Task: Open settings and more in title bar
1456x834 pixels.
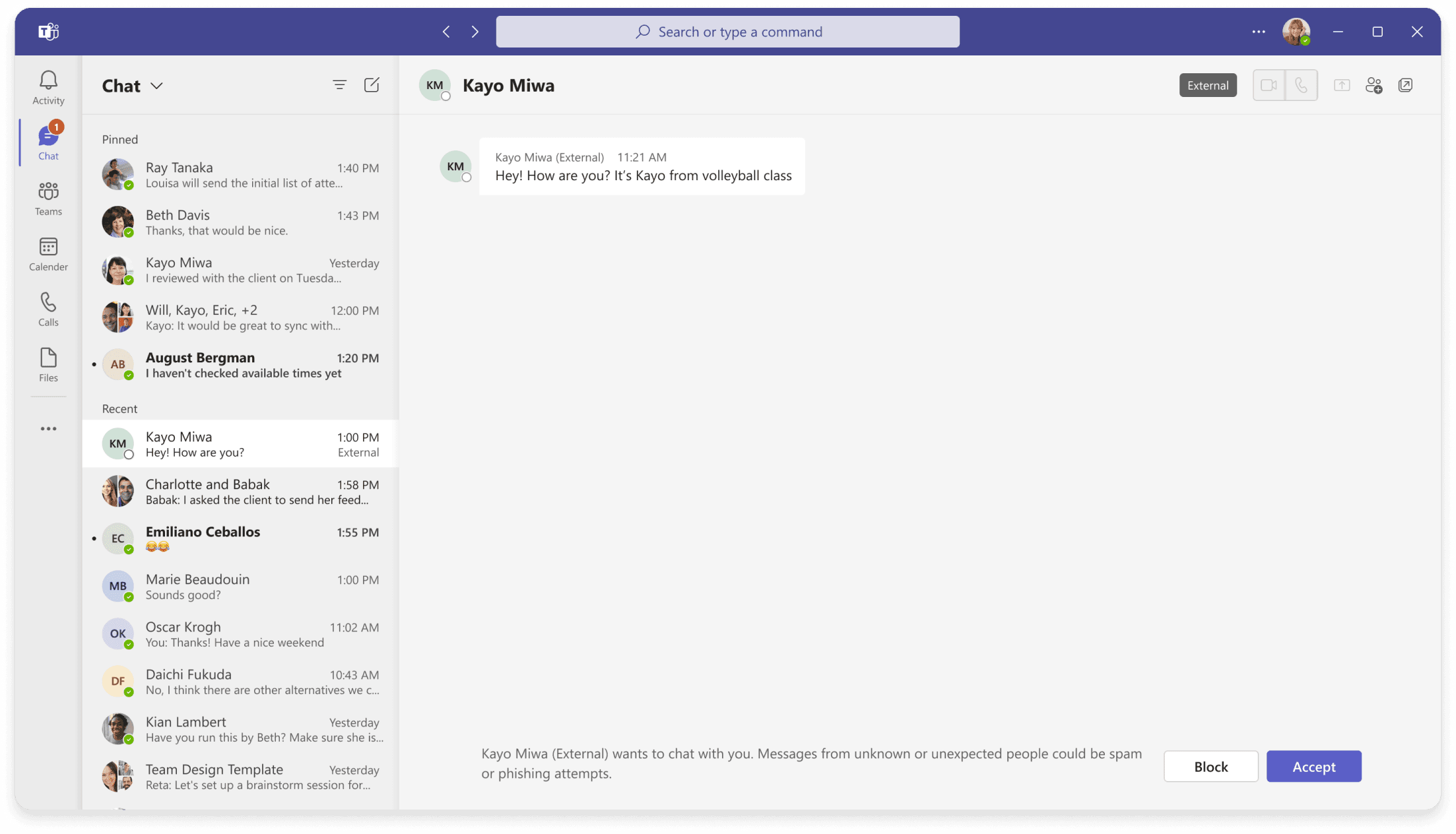Action: coord(1259,32)
